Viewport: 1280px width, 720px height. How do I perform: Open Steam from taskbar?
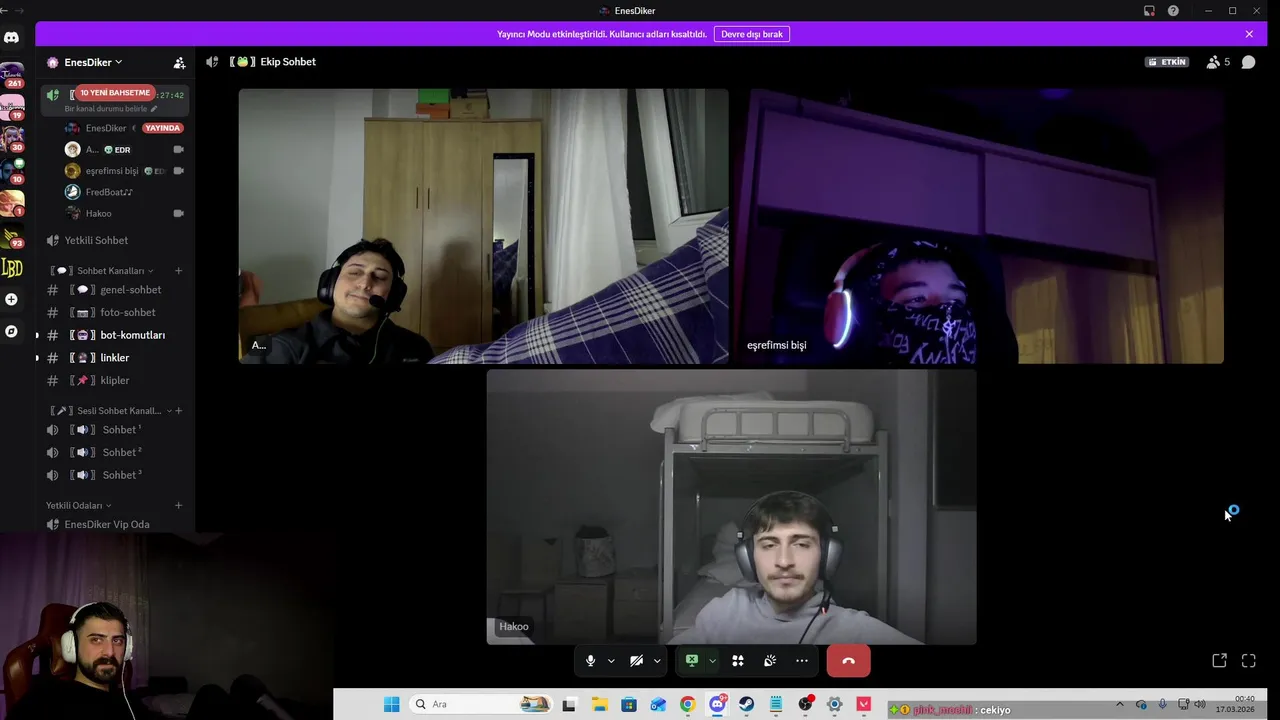click(746, 704)
